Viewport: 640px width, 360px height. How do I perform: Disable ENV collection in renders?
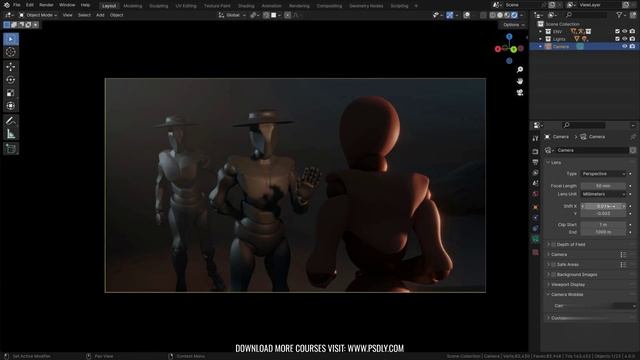click(632, 31)
